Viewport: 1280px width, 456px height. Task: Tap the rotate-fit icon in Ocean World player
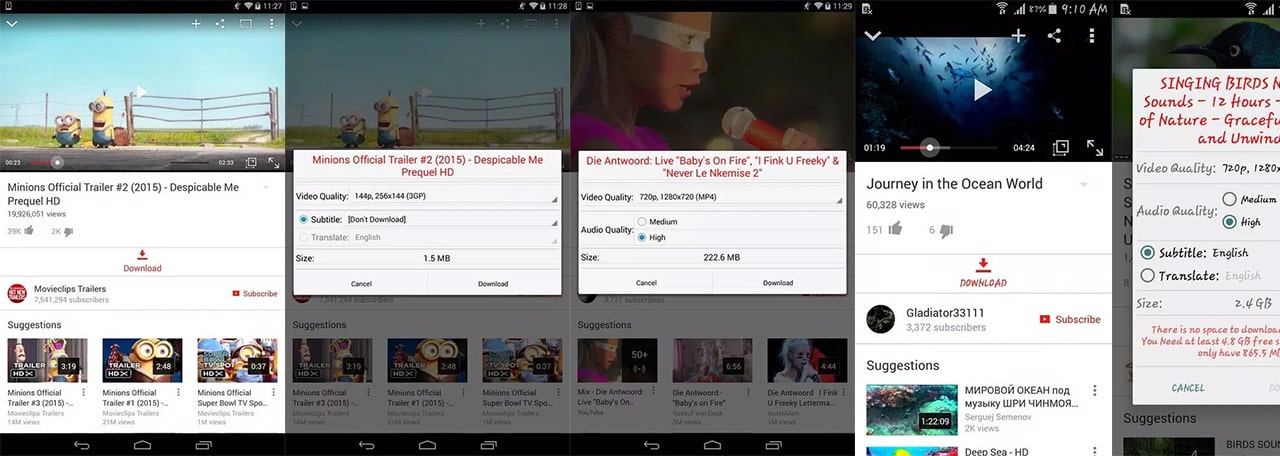1061,148
